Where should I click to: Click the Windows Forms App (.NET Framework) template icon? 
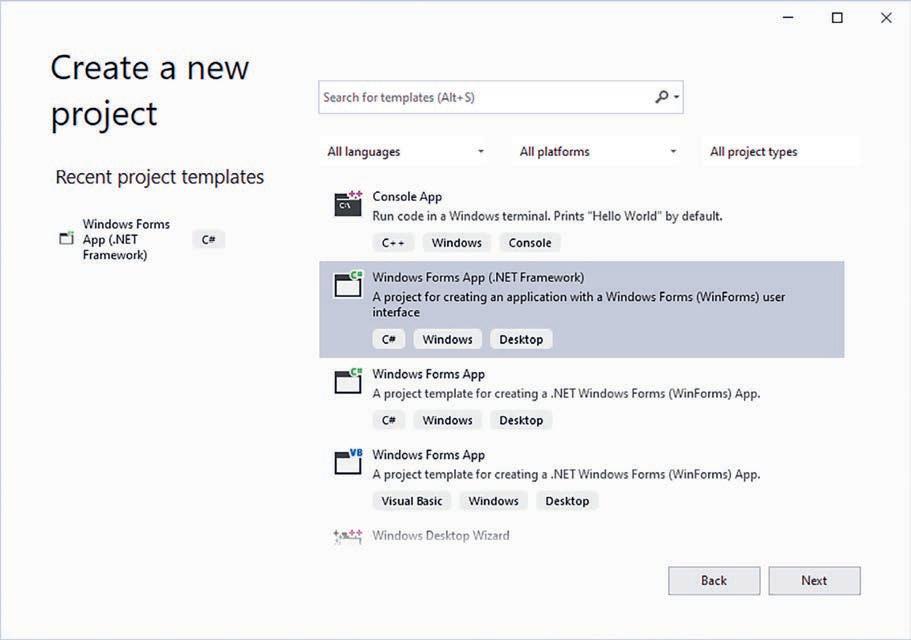348,284
